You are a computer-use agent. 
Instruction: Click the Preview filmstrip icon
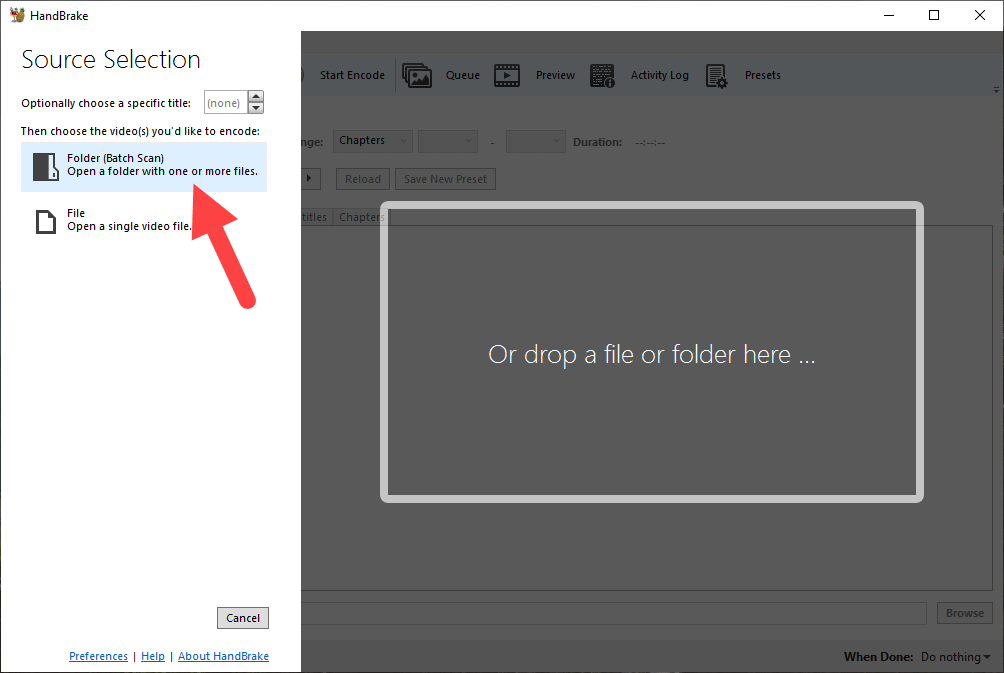pos(506,76)
